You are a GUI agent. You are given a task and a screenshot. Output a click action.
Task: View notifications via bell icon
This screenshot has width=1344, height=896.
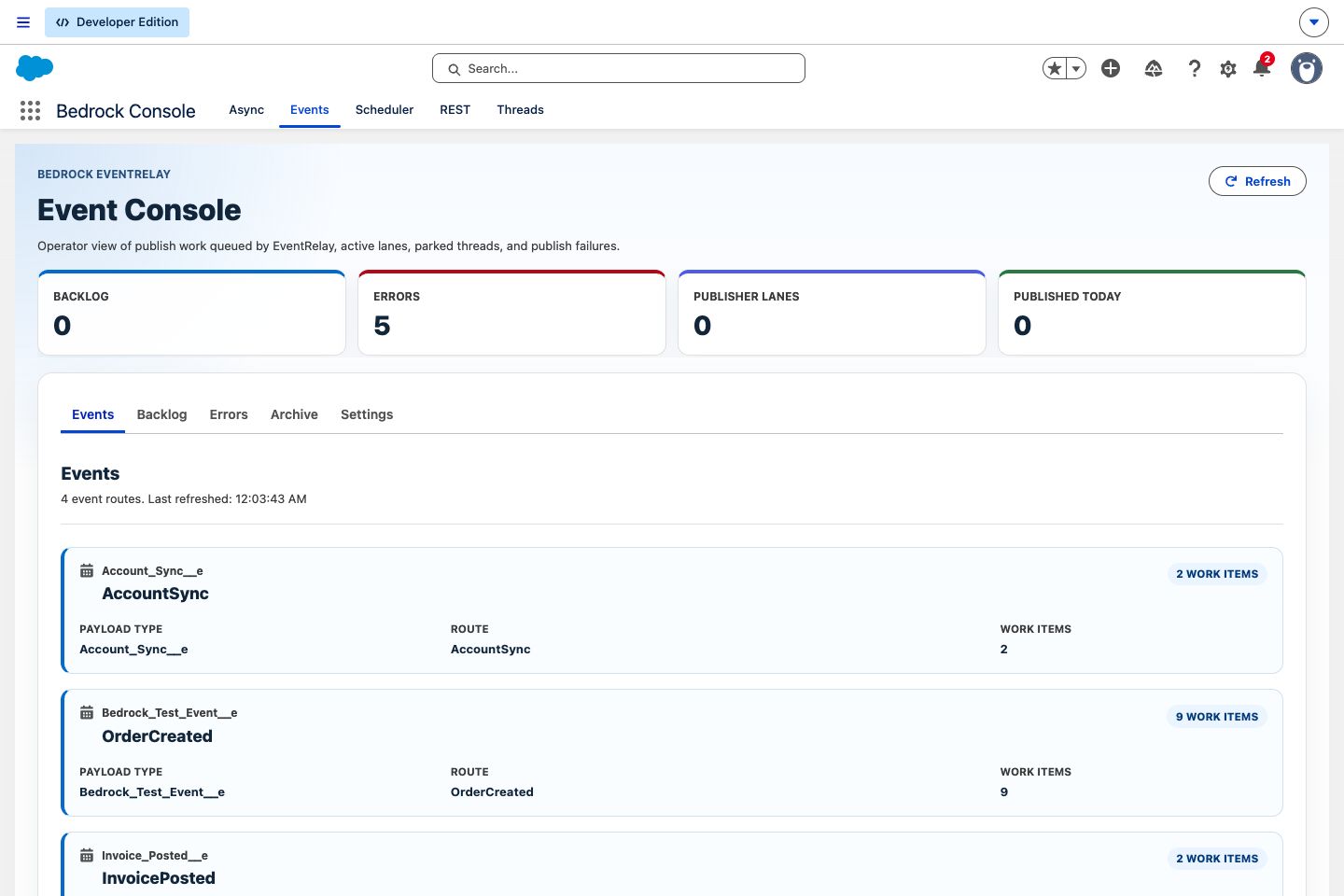click(1262, 68)
